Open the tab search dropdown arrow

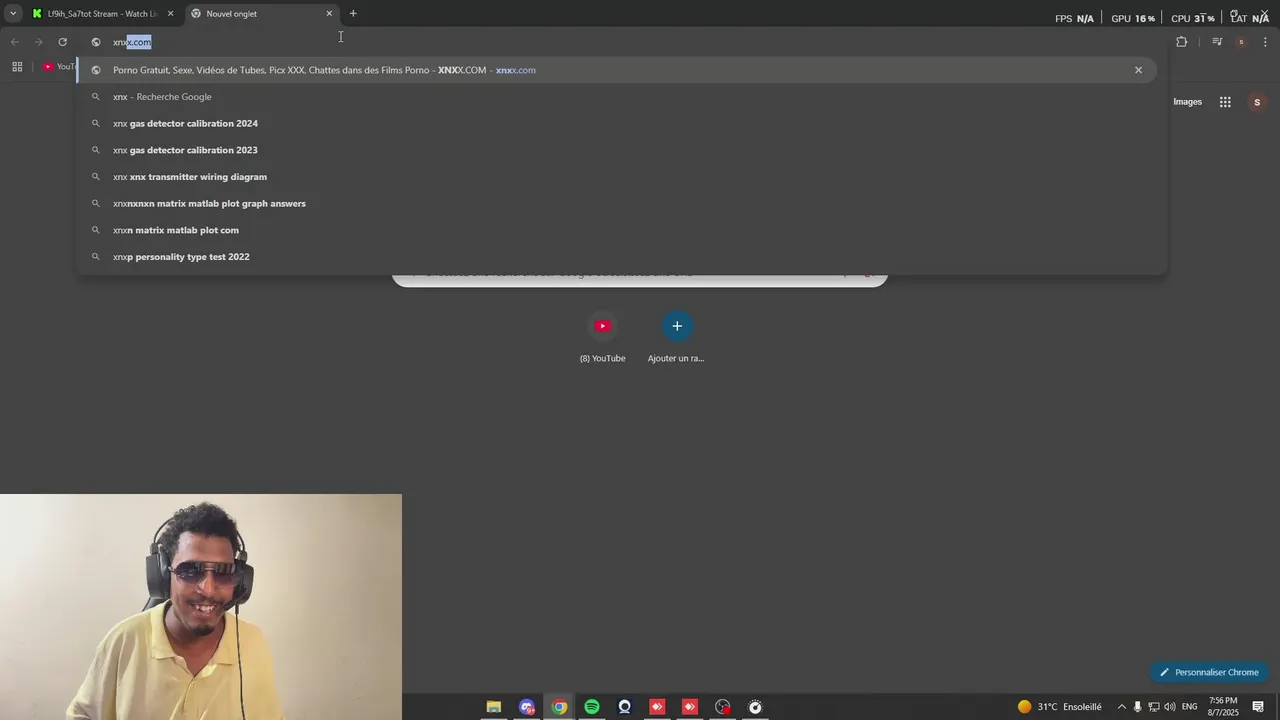[13, 14]
